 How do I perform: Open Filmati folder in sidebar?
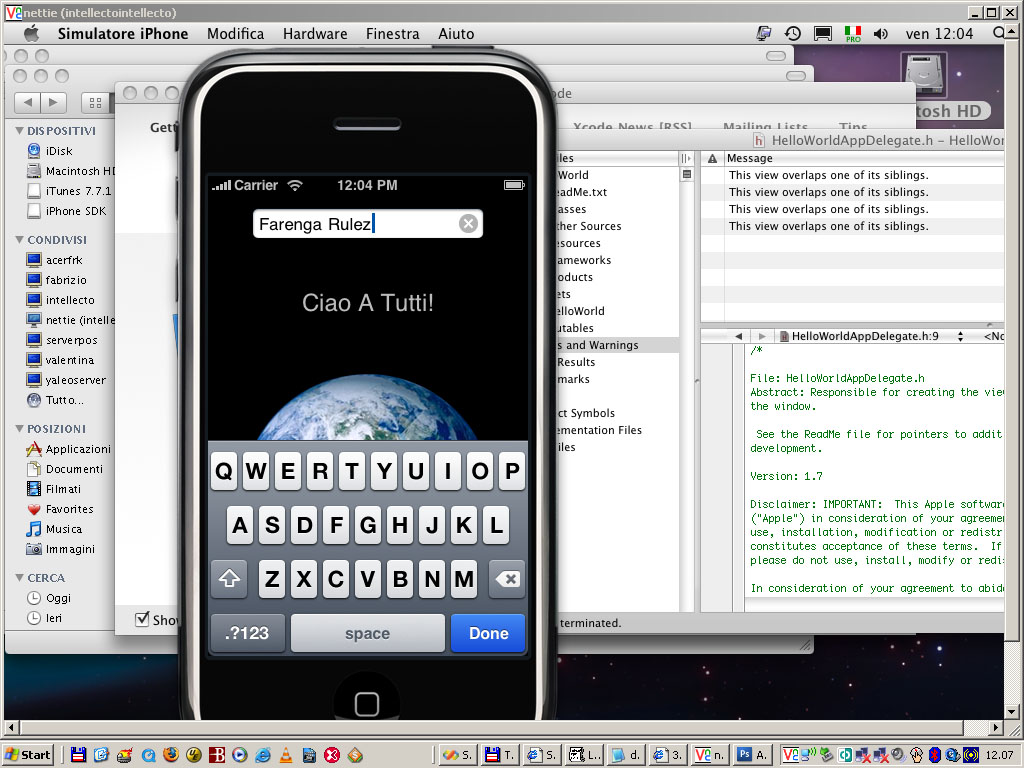54,488
